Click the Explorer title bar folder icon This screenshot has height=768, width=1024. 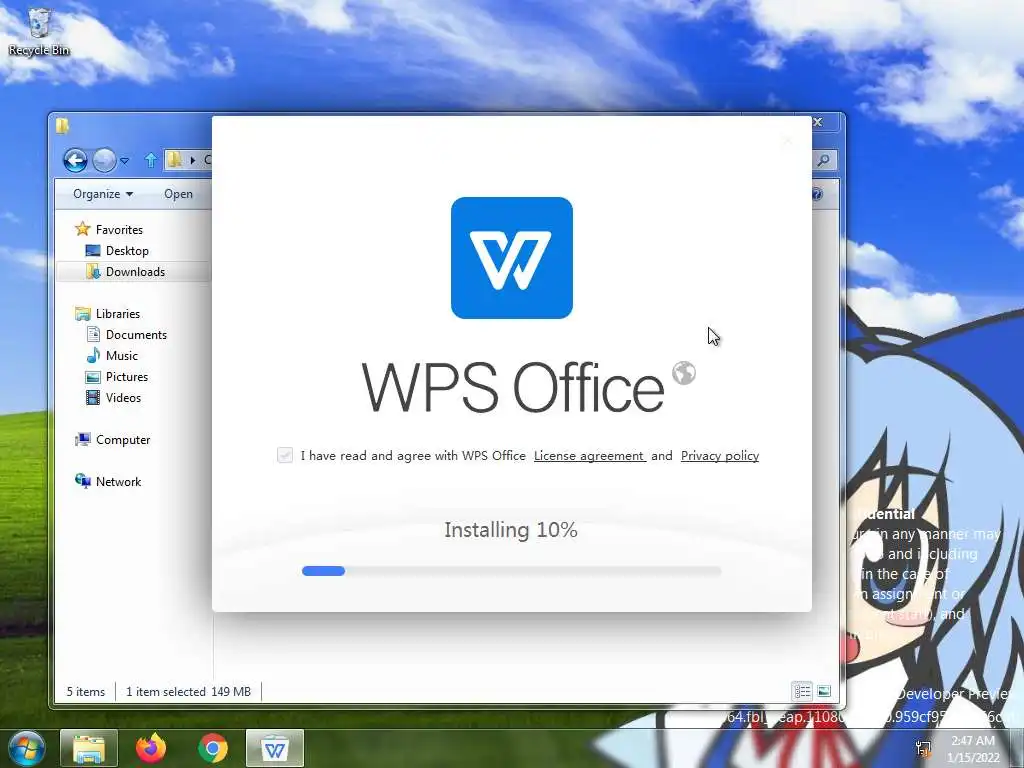62,125
